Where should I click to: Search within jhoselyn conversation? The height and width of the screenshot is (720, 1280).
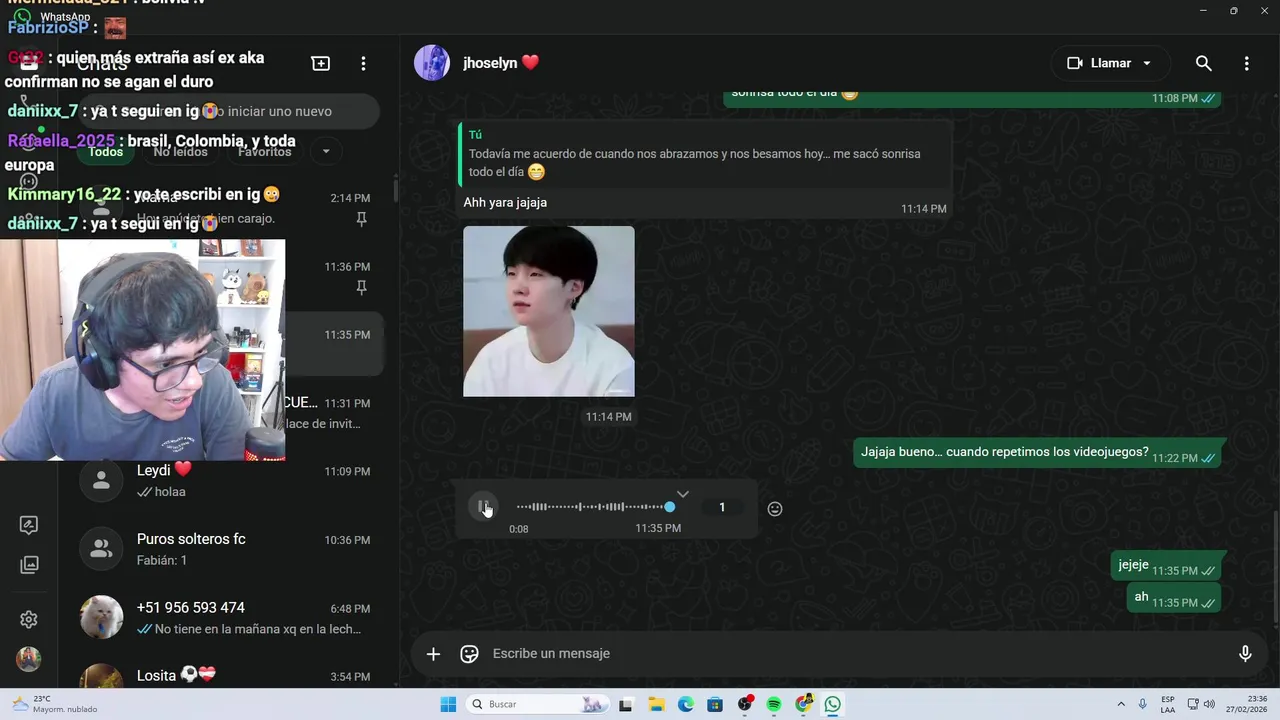click(1204, 63)
